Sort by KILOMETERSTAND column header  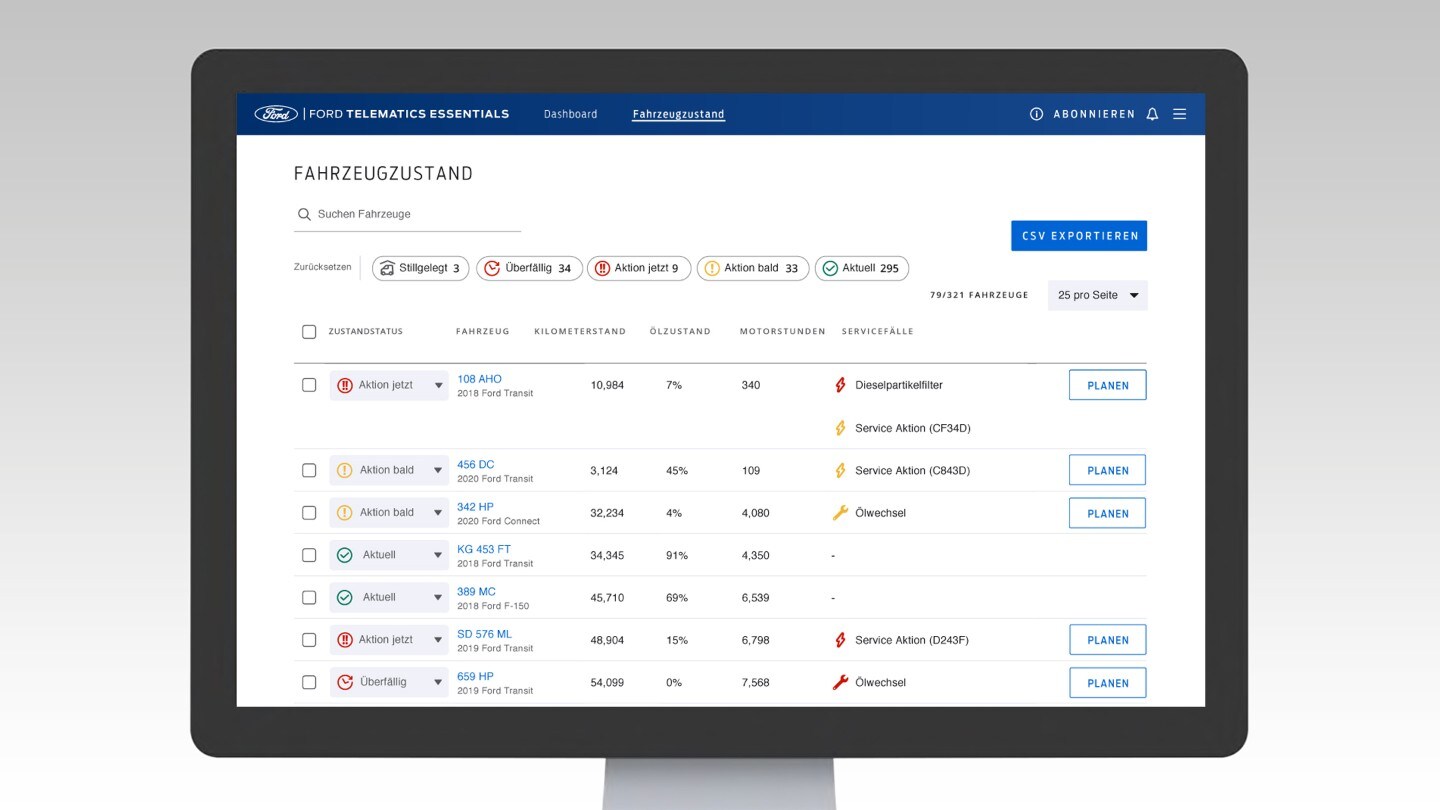click(x=580, y=332)
